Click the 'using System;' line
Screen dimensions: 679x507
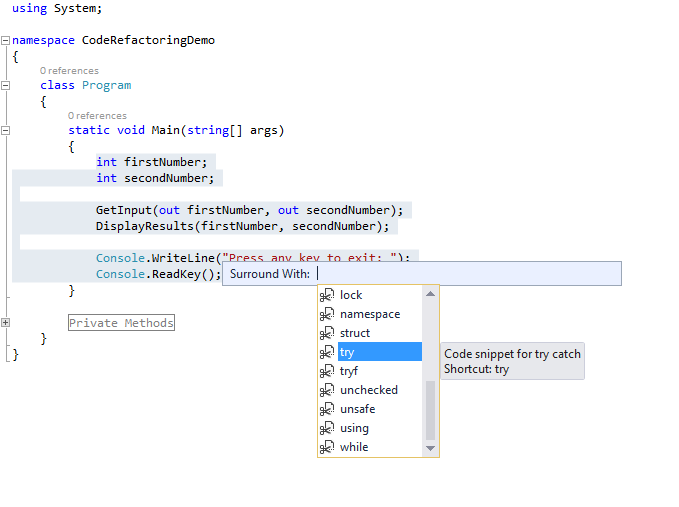[57, 8]
